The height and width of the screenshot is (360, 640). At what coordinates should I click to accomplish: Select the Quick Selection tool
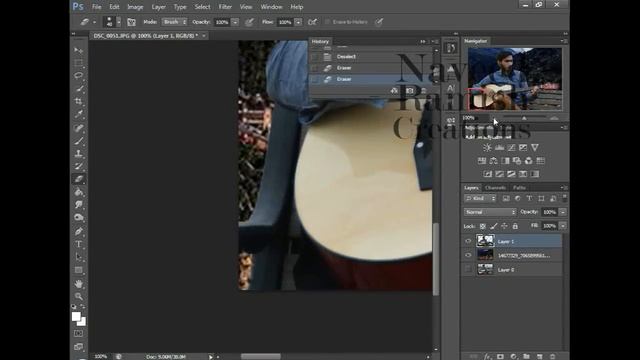coord(78,89)
